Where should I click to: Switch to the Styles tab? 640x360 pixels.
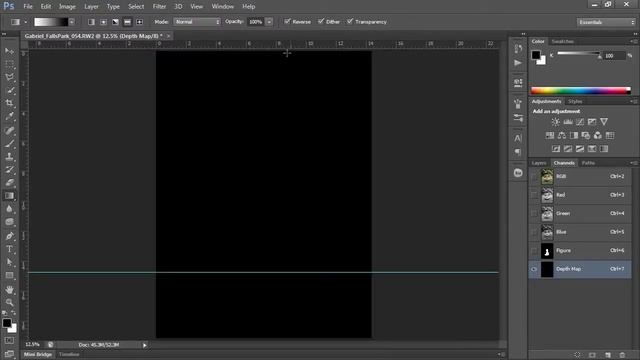pyautogui.click(x=575, y=101)
